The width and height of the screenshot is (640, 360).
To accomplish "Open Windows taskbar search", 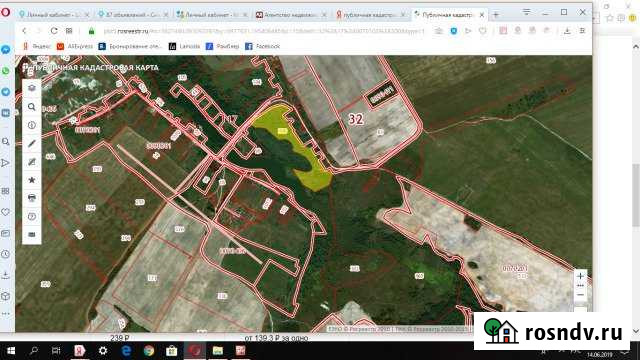I will click(x=34, y=351).
